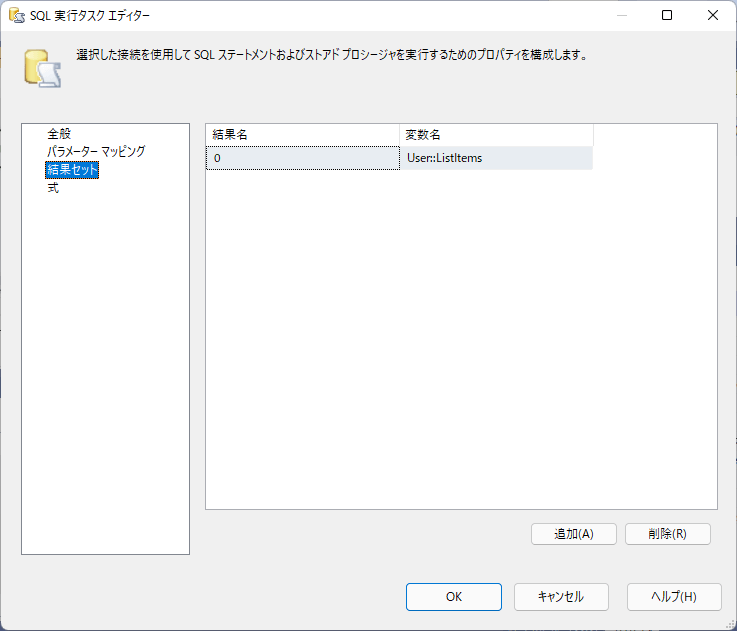Click the resize grip in the dialog corner
The width and height of the screenshot is (737, 631).
point(730,625)
